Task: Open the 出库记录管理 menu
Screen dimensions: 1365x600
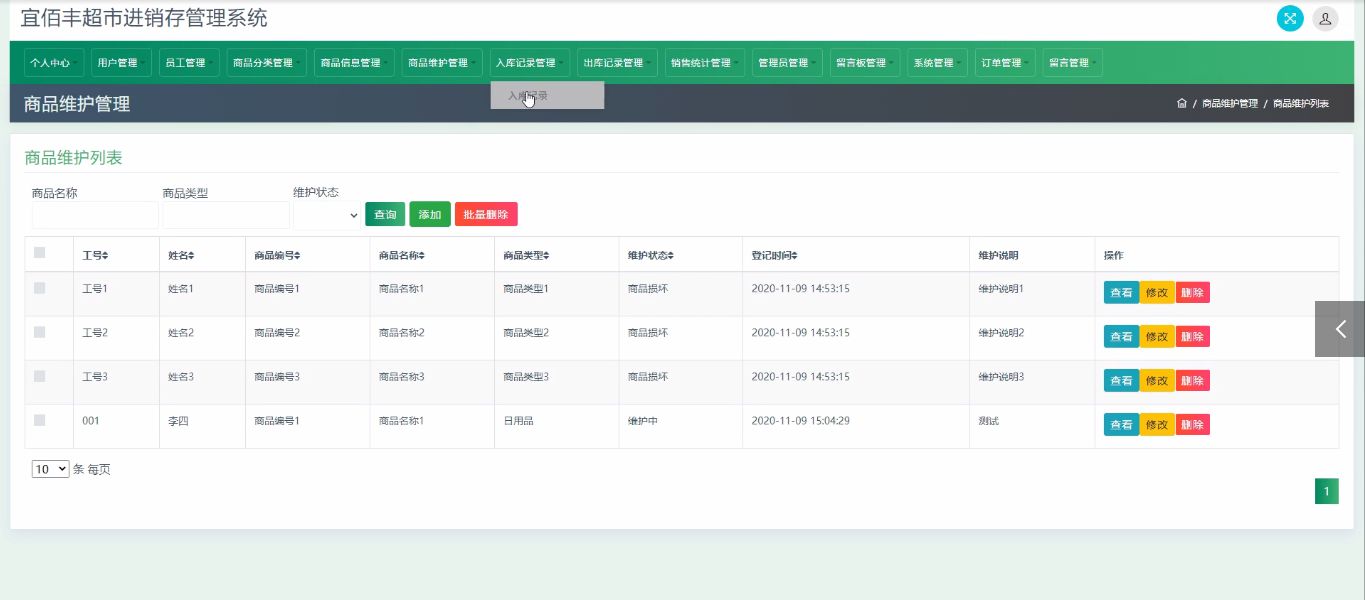Action: (617, 63)
